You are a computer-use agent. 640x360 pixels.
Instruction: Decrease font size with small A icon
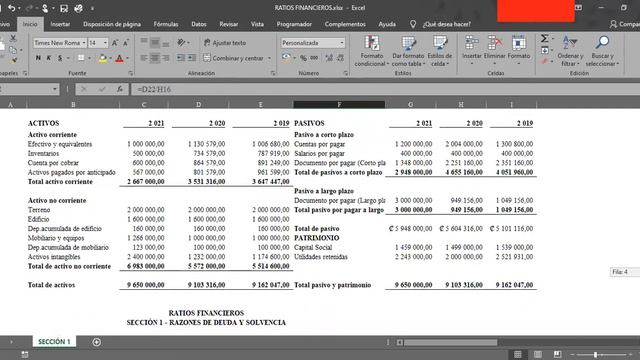tap(126, 43)
